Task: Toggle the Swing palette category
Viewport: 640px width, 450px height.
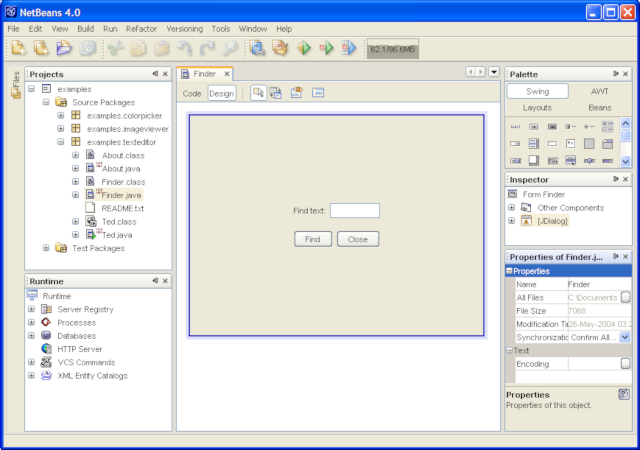Action: click(537, 91)
